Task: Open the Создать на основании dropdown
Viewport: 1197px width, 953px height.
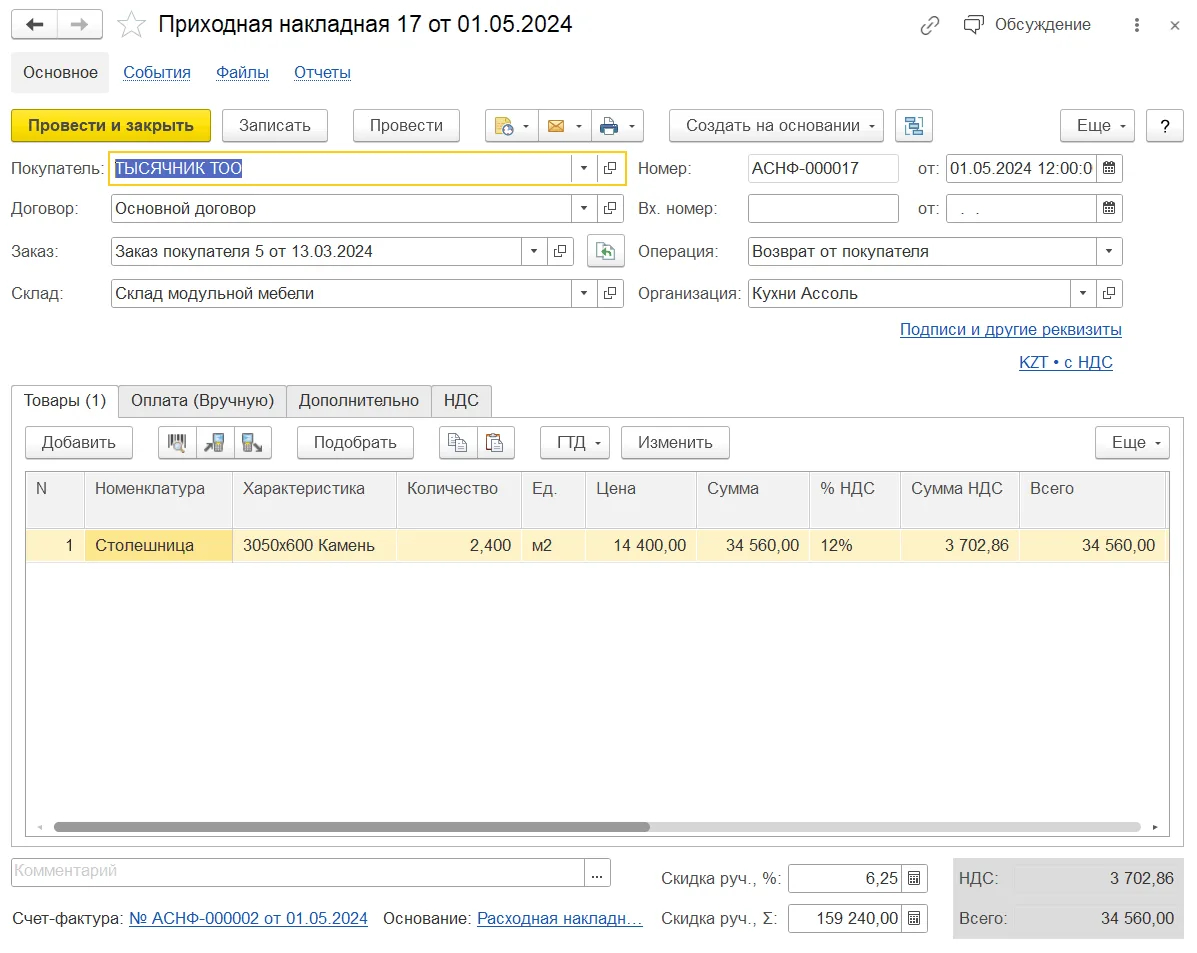Action: (776, 126)
